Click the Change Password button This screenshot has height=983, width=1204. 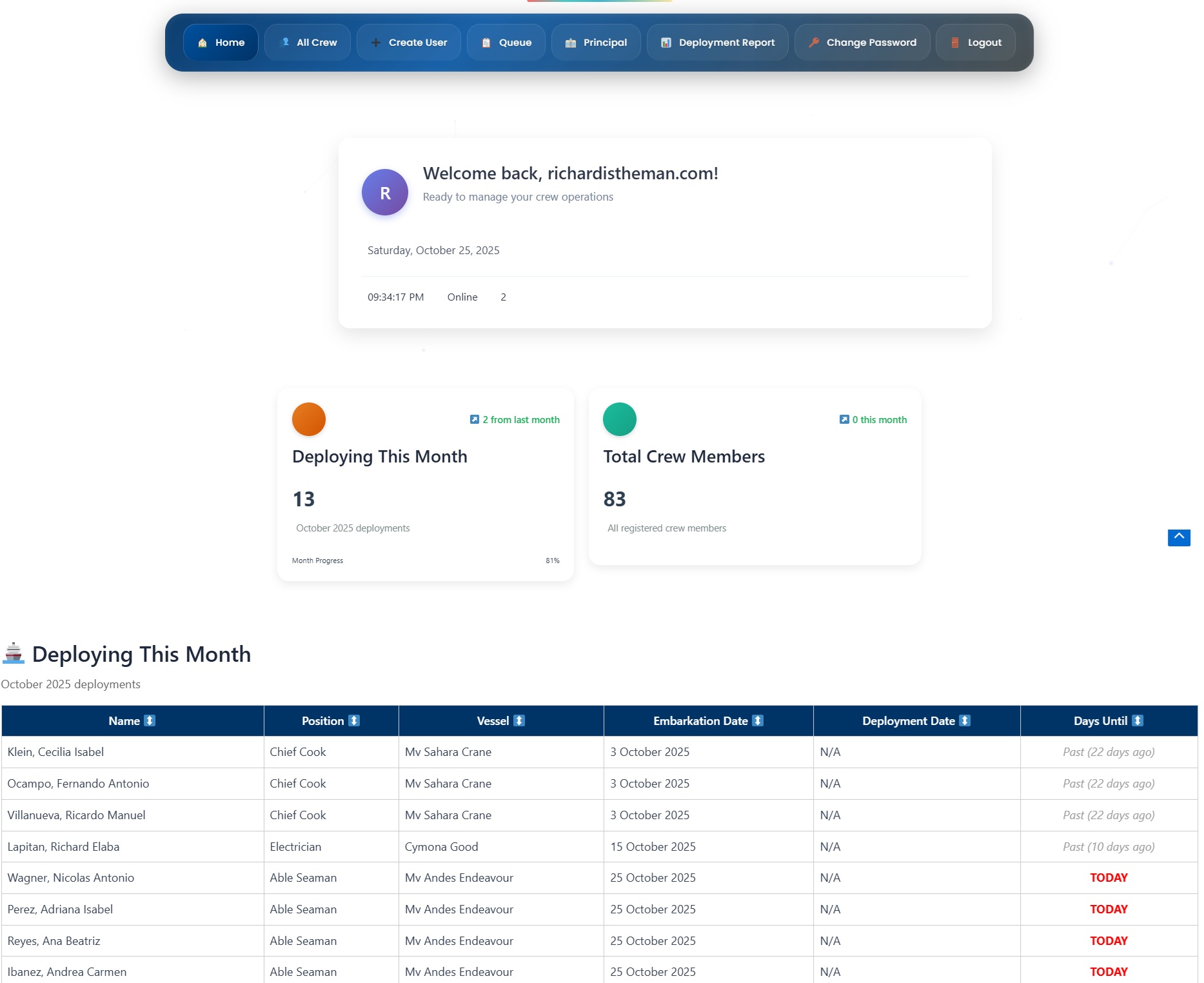(x=862, y=43)
